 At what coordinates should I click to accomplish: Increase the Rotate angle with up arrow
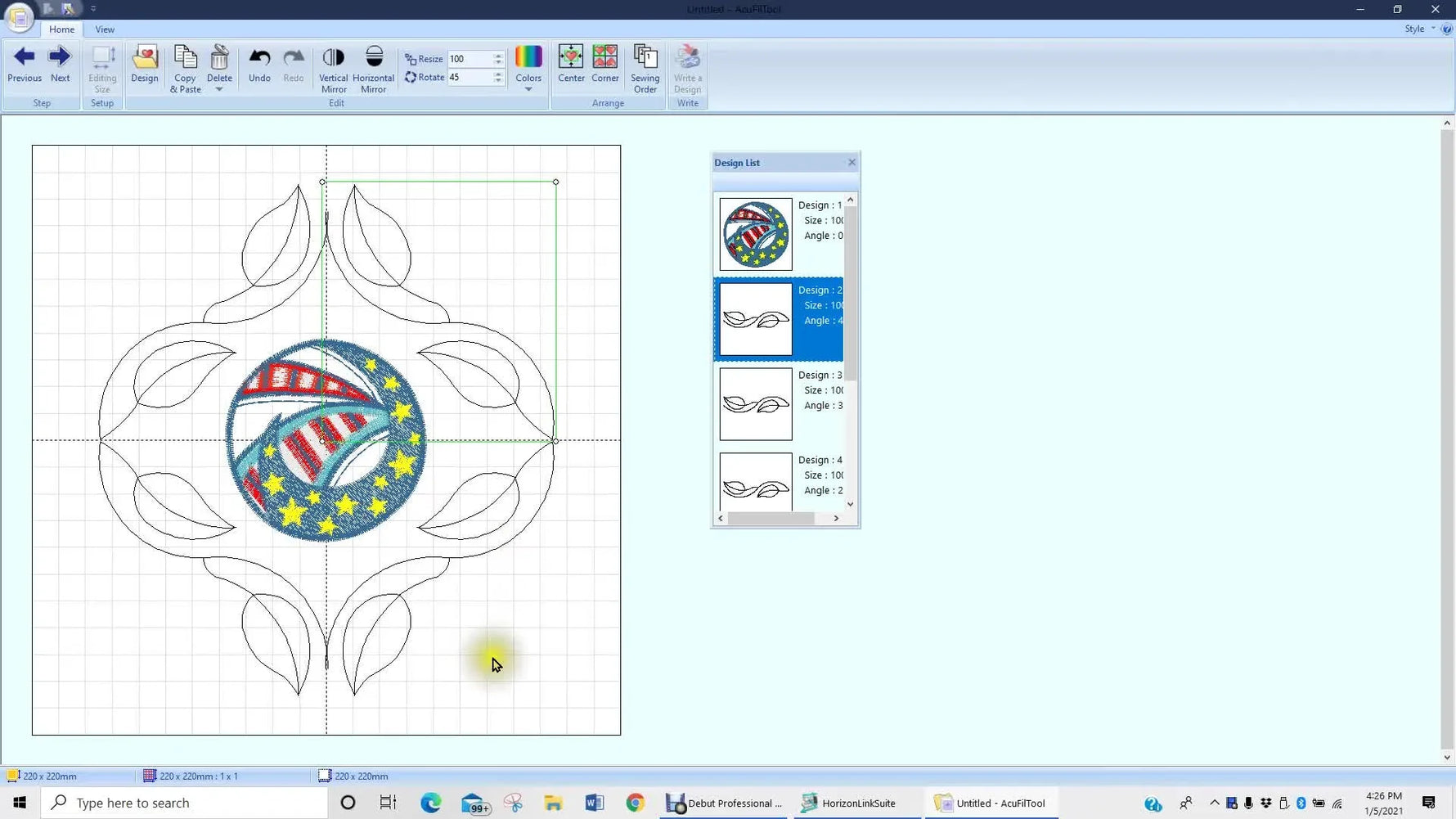[x=498, y=74]
